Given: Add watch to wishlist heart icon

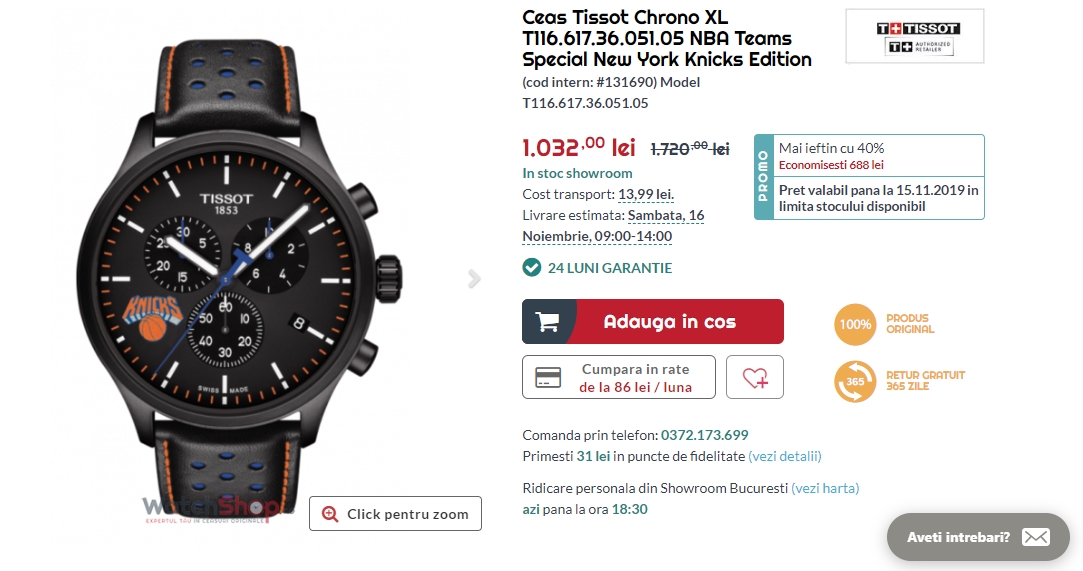Looking at the screenshot, I should (755, 378).
